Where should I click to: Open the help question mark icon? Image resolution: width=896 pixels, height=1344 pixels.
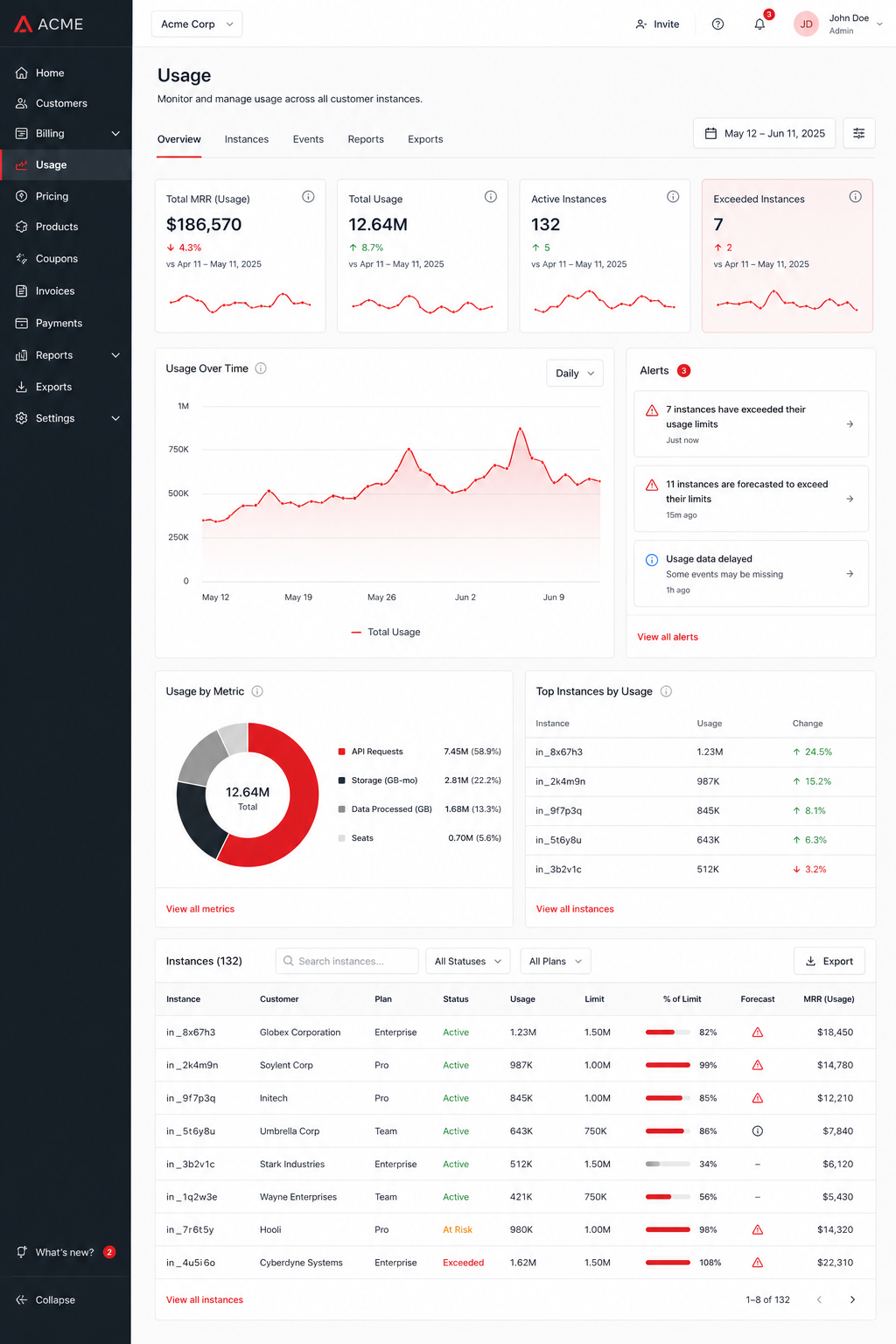(x=717, y=24)
